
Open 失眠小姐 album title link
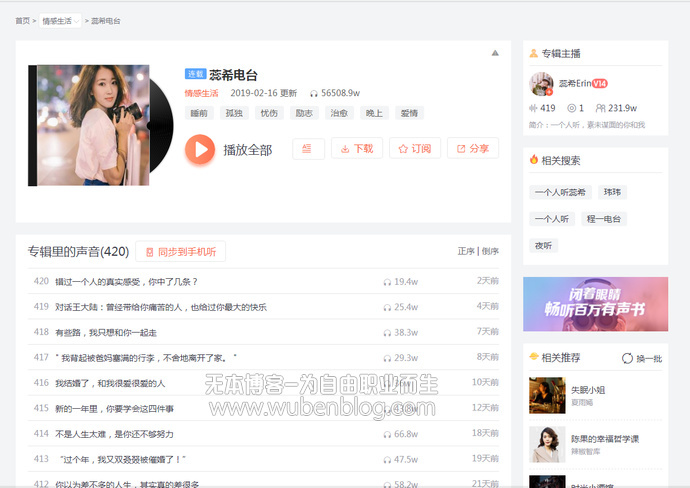coord(588,390)
